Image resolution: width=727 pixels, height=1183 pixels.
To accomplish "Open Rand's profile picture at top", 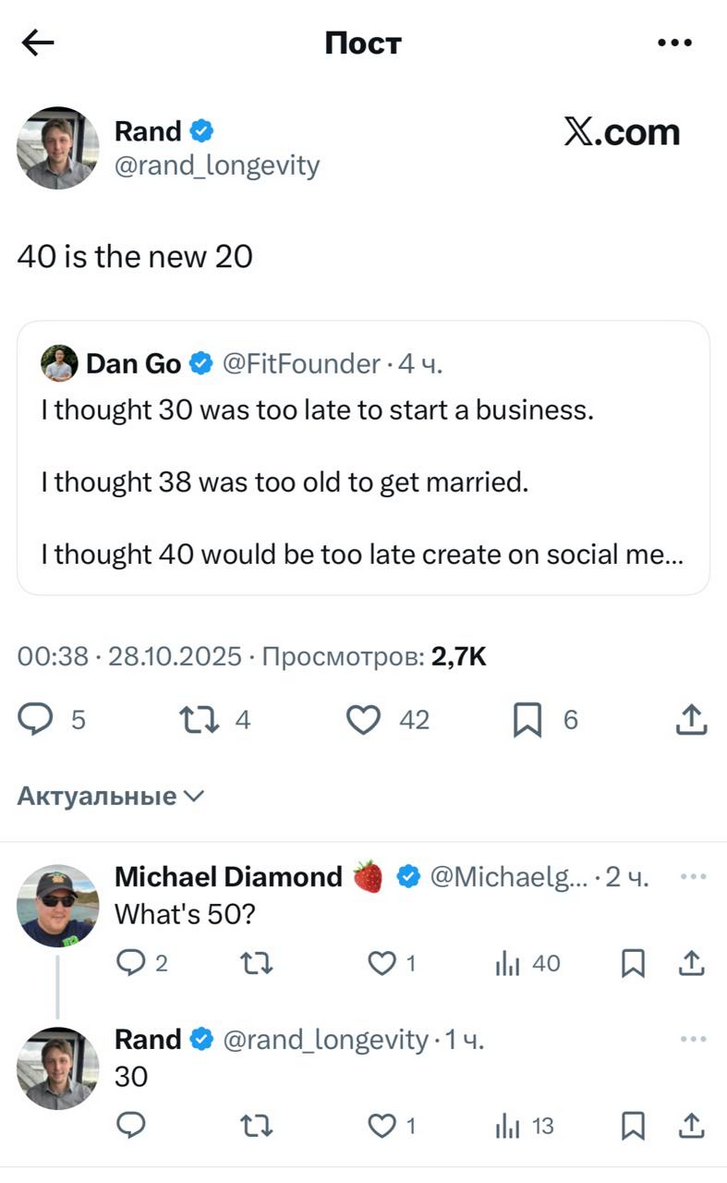I will point(58,148).
